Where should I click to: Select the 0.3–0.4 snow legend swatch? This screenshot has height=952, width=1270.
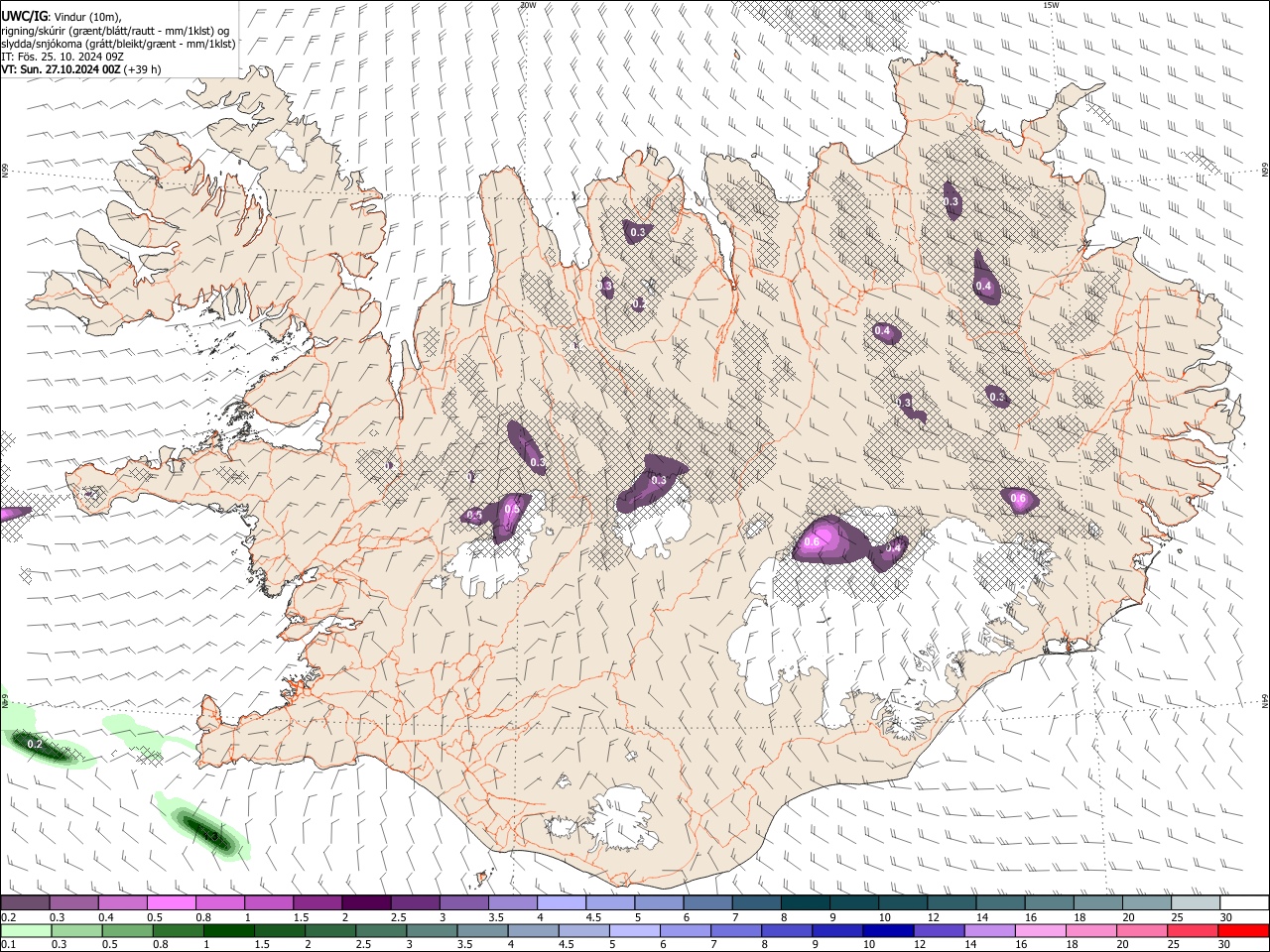pyautogui.click(x=73, y=902)
